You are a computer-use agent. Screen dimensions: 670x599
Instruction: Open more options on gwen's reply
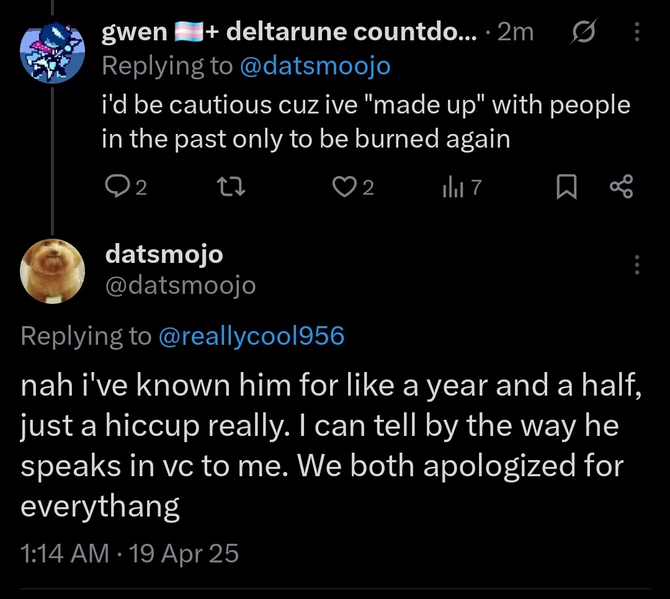click(638, 32)
